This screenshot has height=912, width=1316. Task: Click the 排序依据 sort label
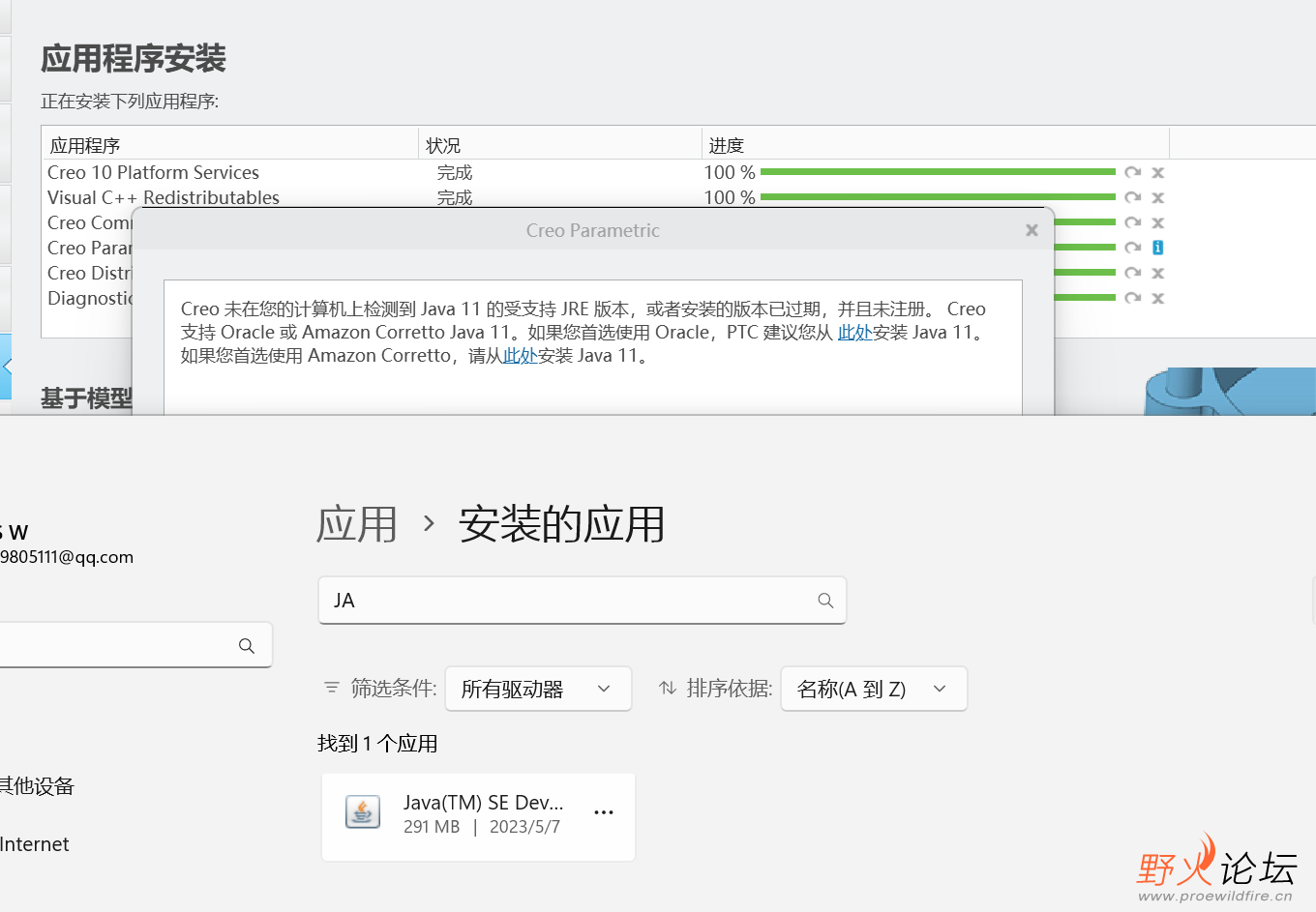(x=730, y=689)
